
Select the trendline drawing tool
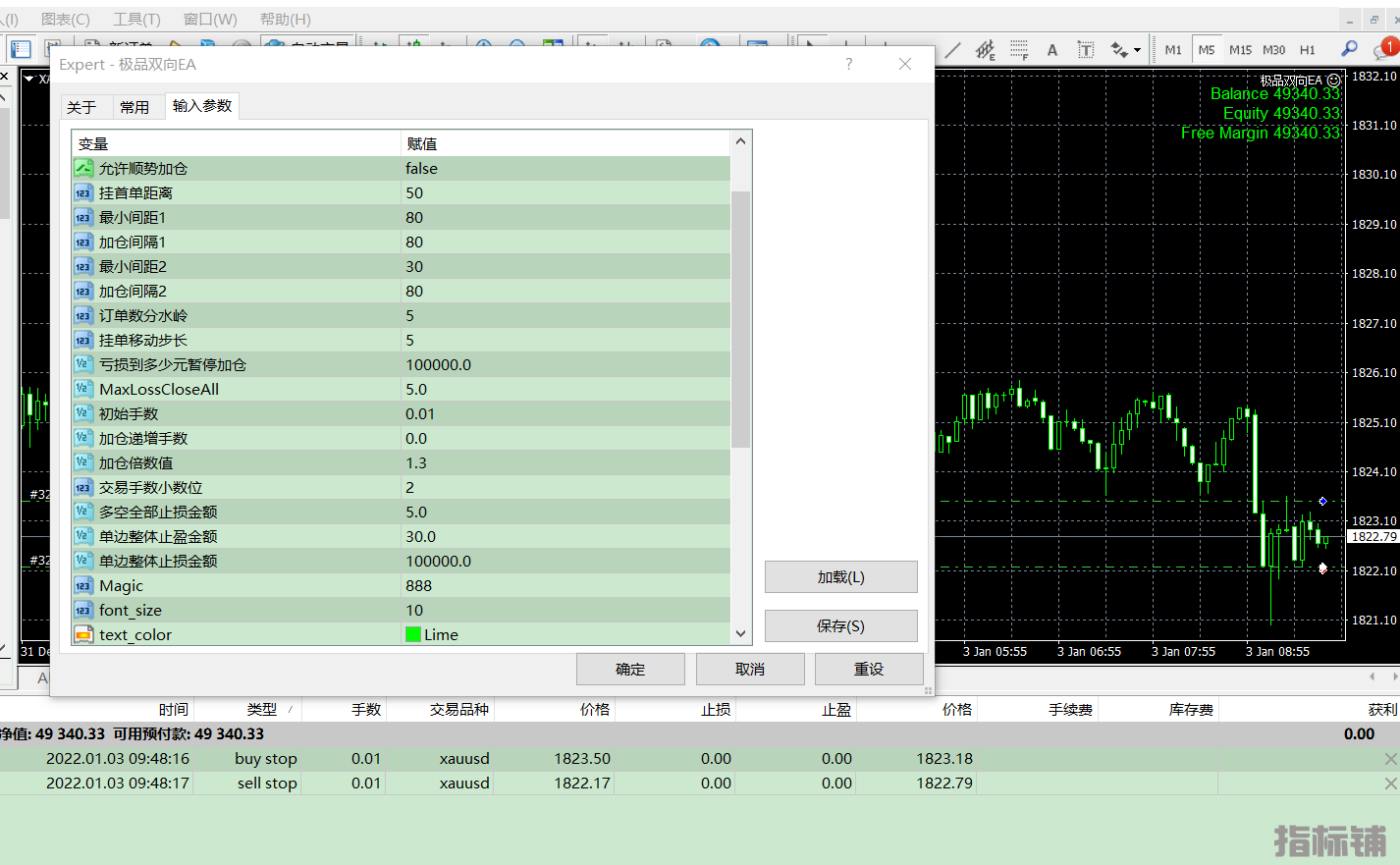point(952,50)
